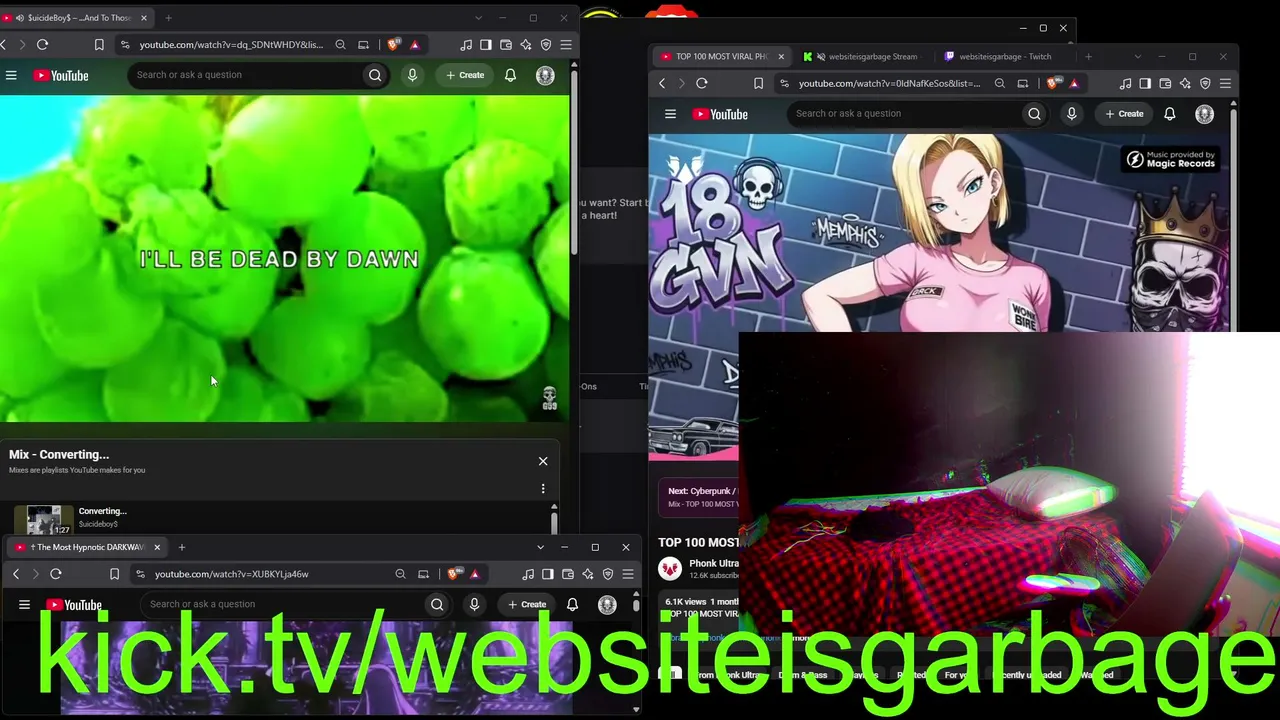Open the browser main menu in the DARKWAVE window
Image resolution: width=1280 pixels, height=720 pixels.
[x=628, y=574]
